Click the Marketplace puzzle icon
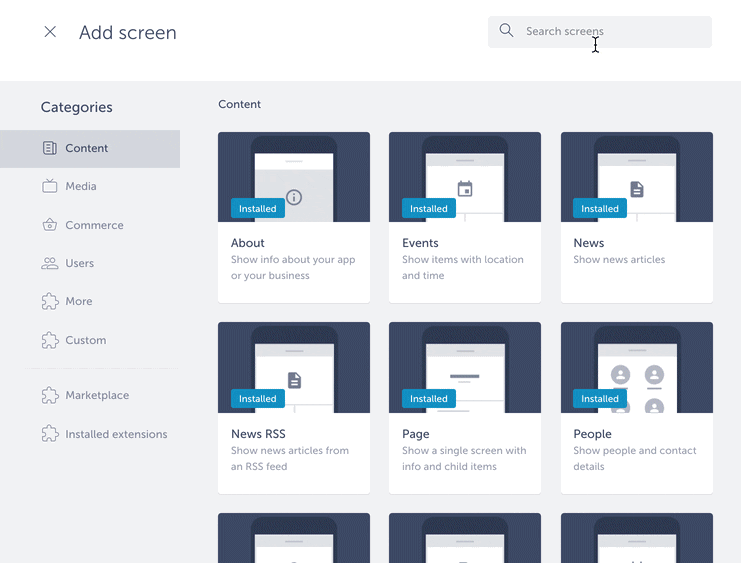 [50, 395]
